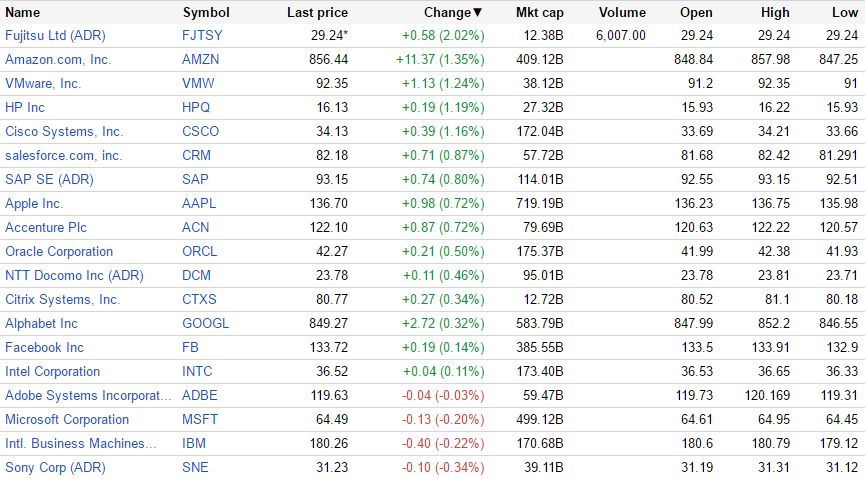This screenshot has height=479, width=865.
Task: Sort by the Volume column header
Action: coord(622,13)
